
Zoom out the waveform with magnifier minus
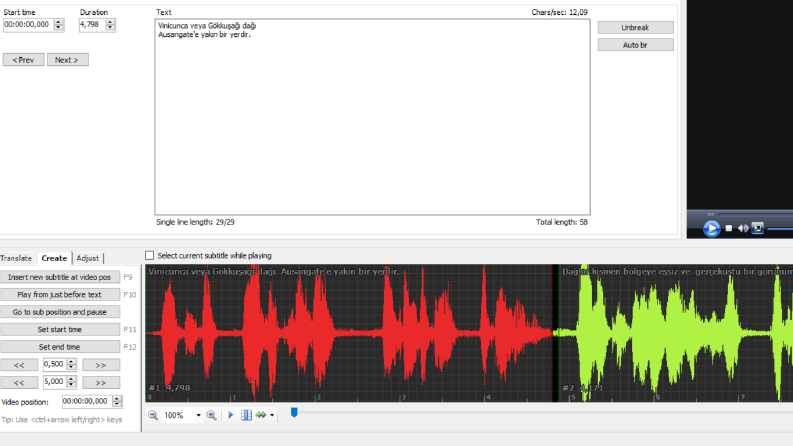coord(153,415)
